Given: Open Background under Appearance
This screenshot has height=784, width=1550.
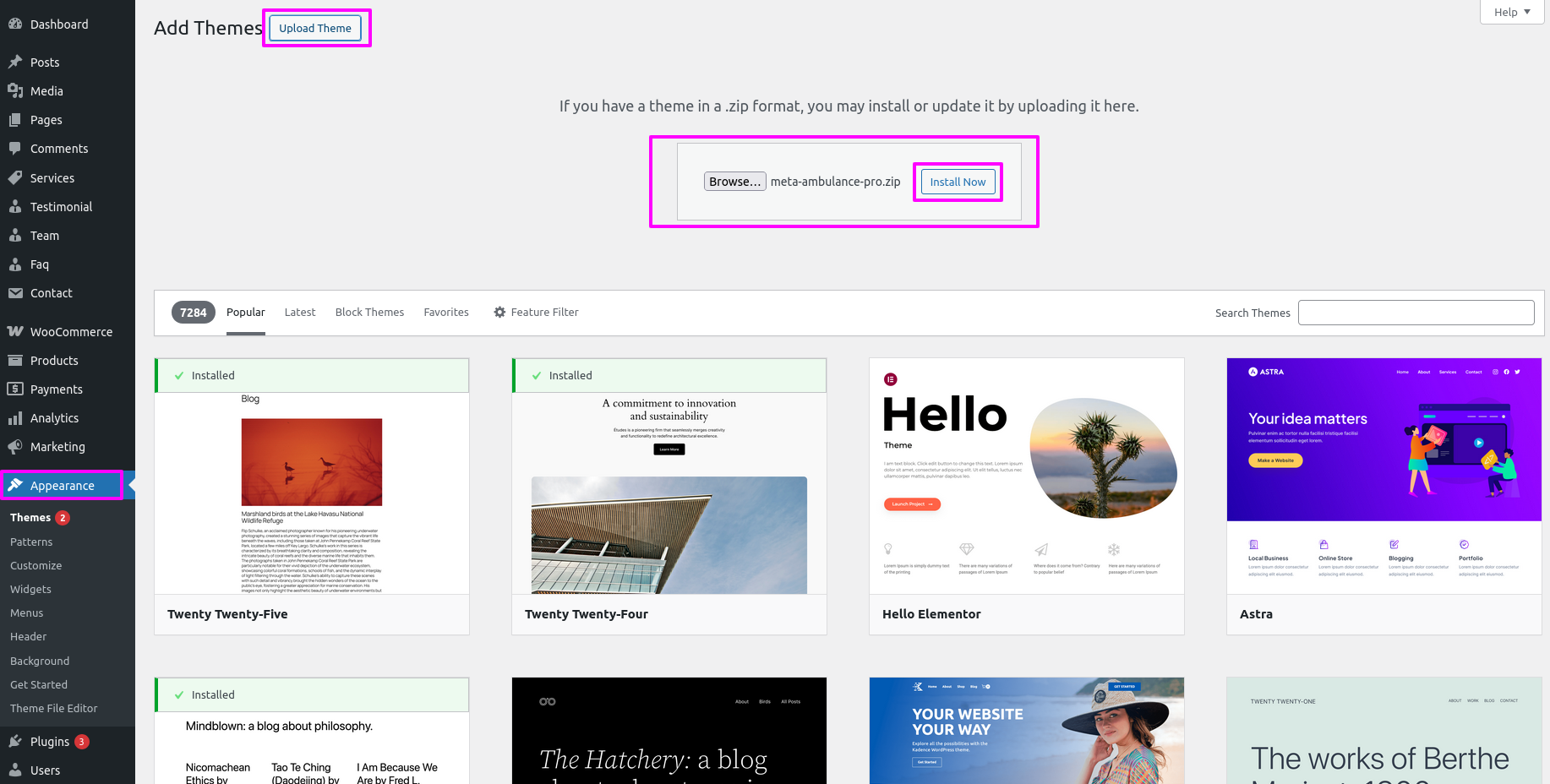Looking at the screenshot, I should click(40, 661).
